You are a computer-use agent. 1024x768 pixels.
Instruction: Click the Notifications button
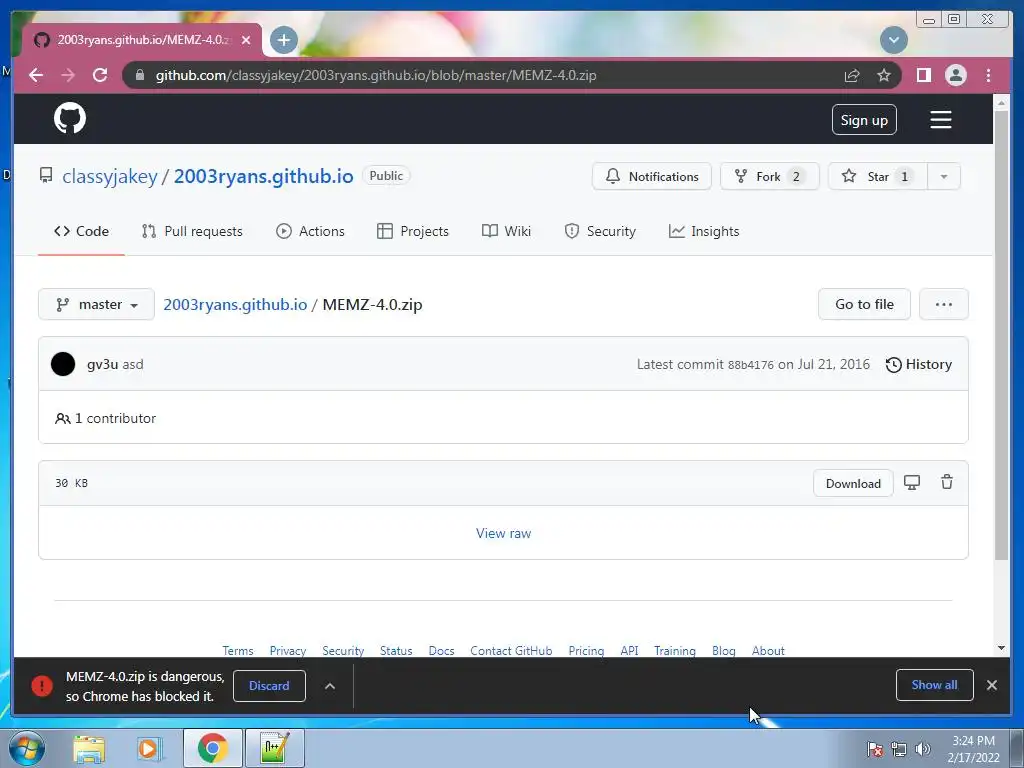point(652,176)
